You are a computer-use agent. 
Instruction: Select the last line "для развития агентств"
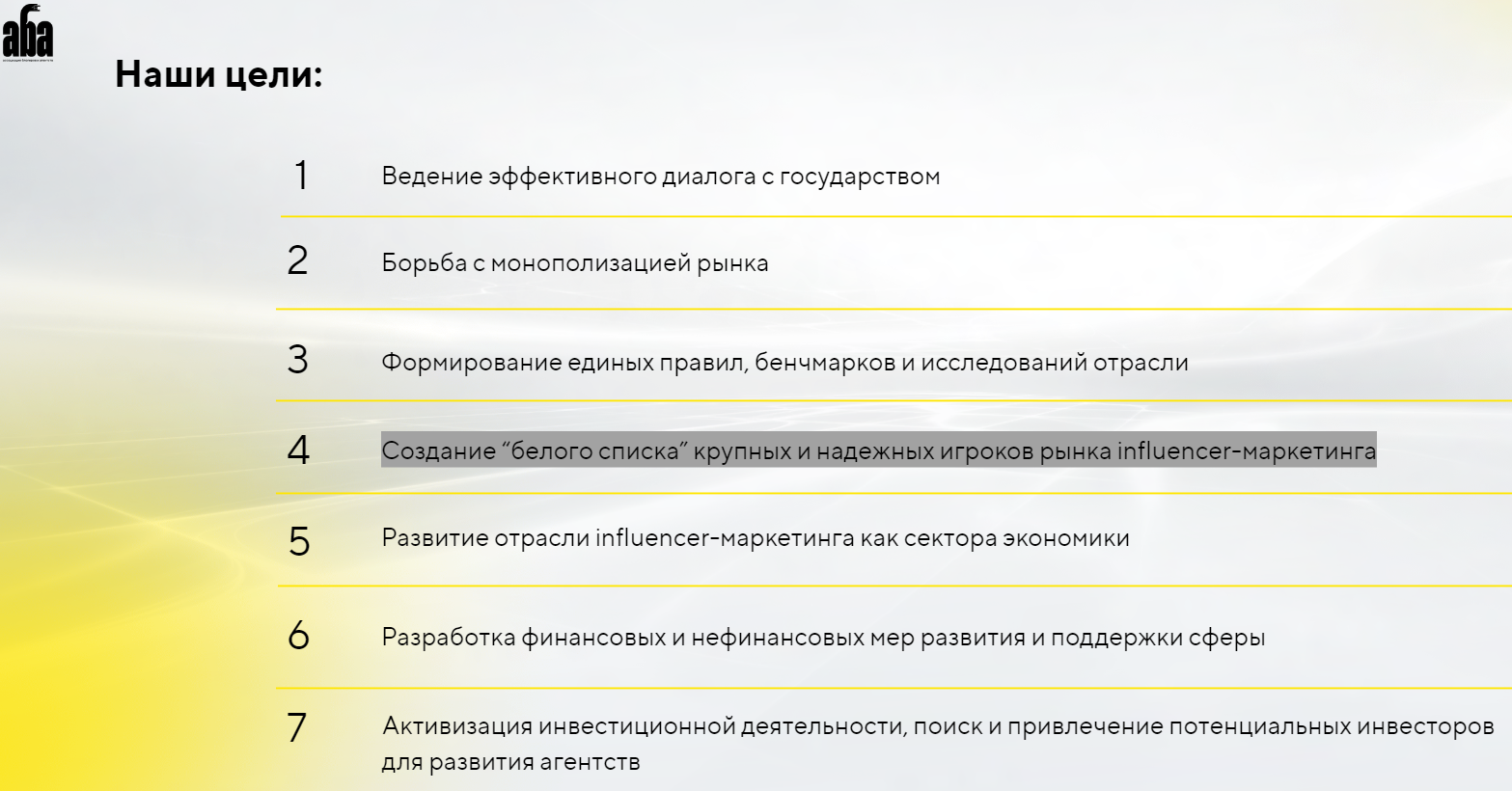[510, 762]
